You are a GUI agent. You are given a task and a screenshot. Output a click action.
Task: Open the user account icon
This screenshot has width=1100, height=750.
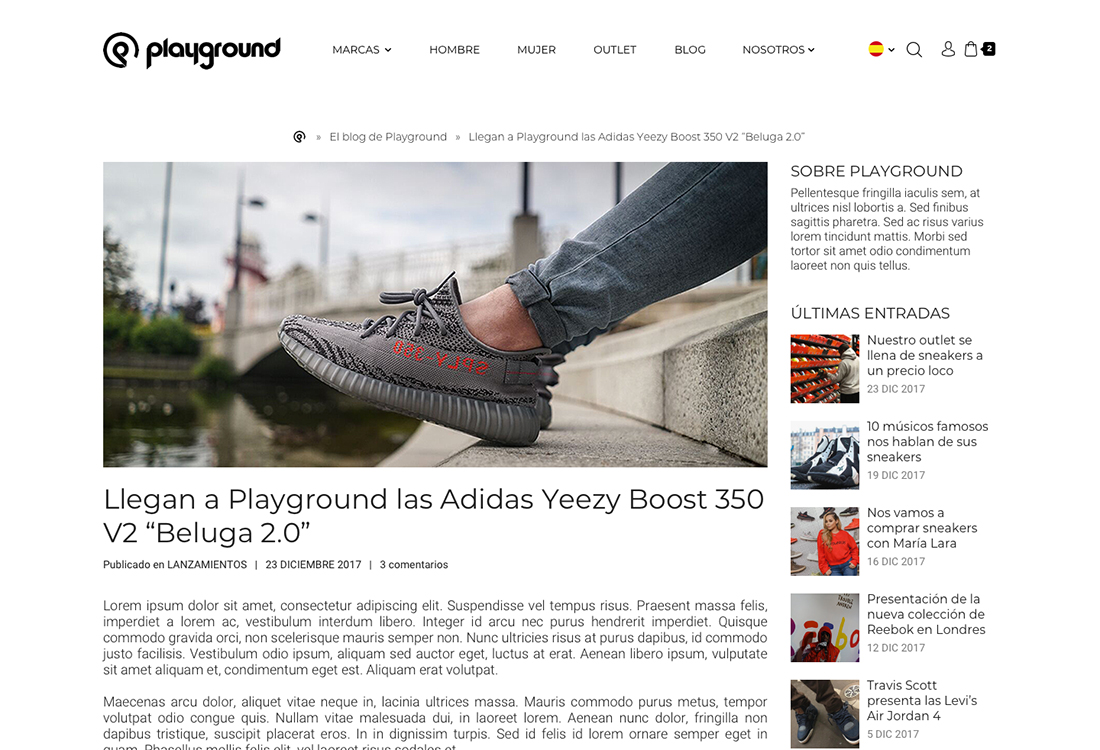point(948,49)
